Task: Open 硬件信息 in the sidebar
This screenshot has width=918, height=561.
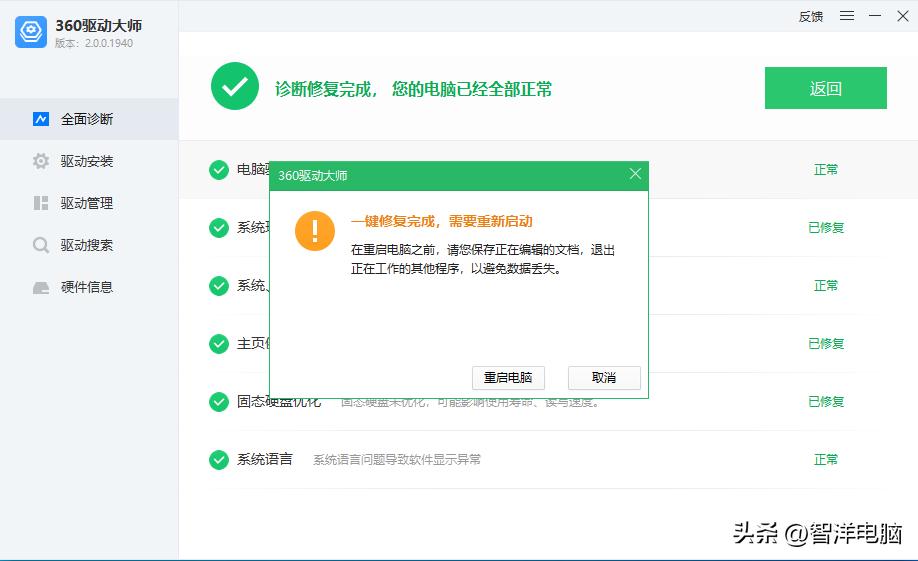Action: (x=89, y=287)
